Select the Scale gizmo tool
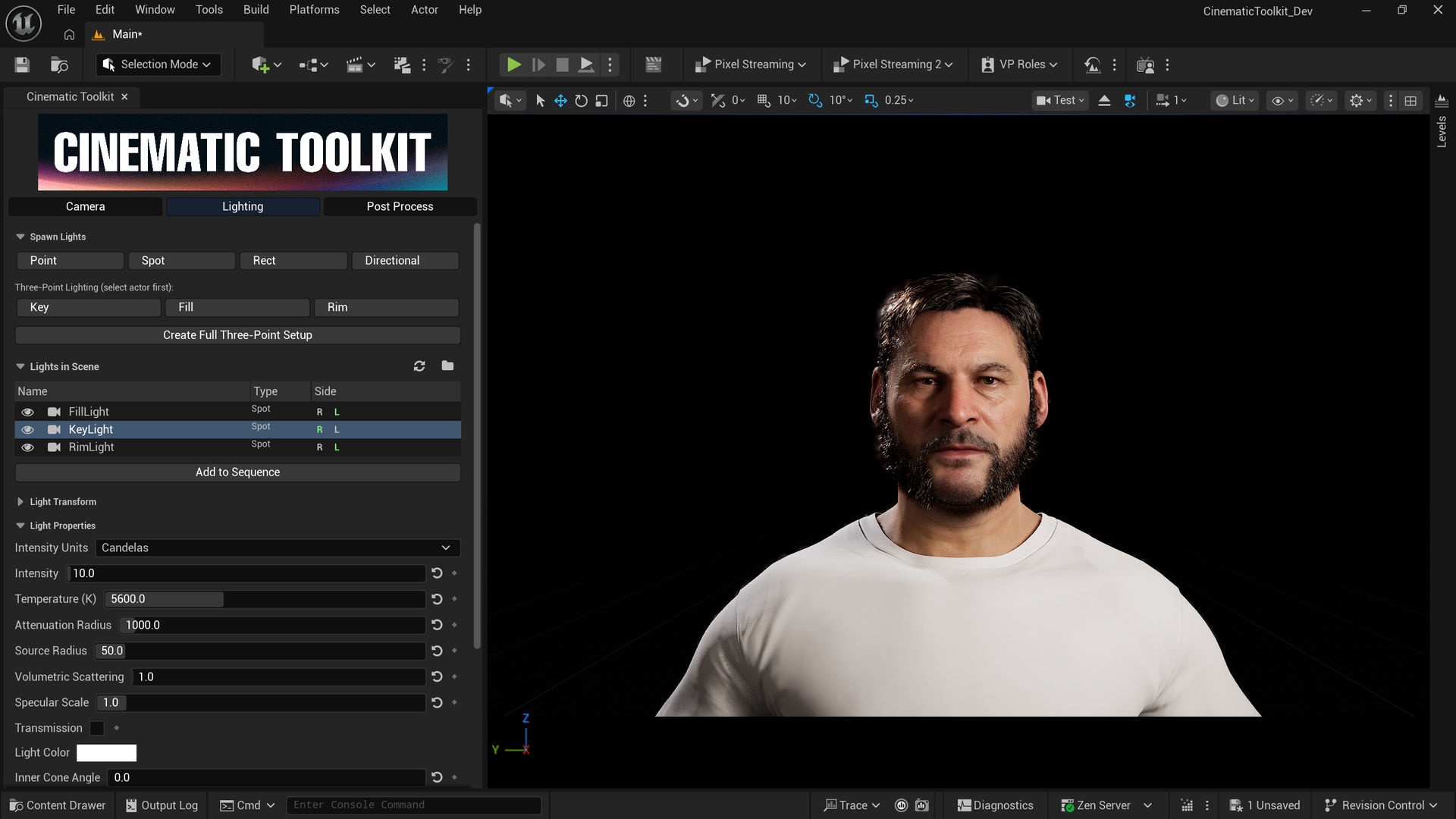Screen dimensions: 1456x819 (601, 100)
